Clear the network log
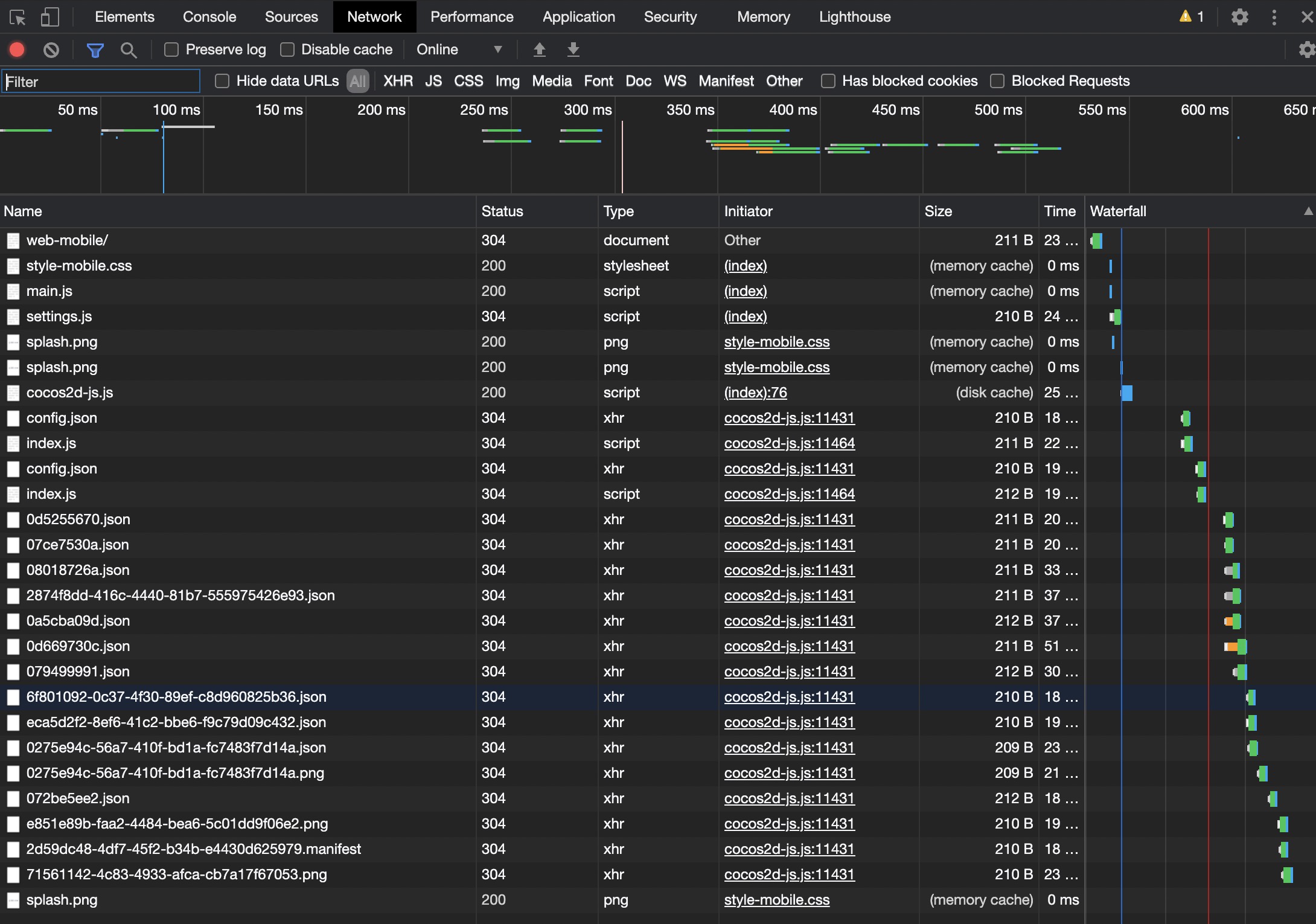The height and width of the screenshot is (924, 1316). tap(51, 50)
